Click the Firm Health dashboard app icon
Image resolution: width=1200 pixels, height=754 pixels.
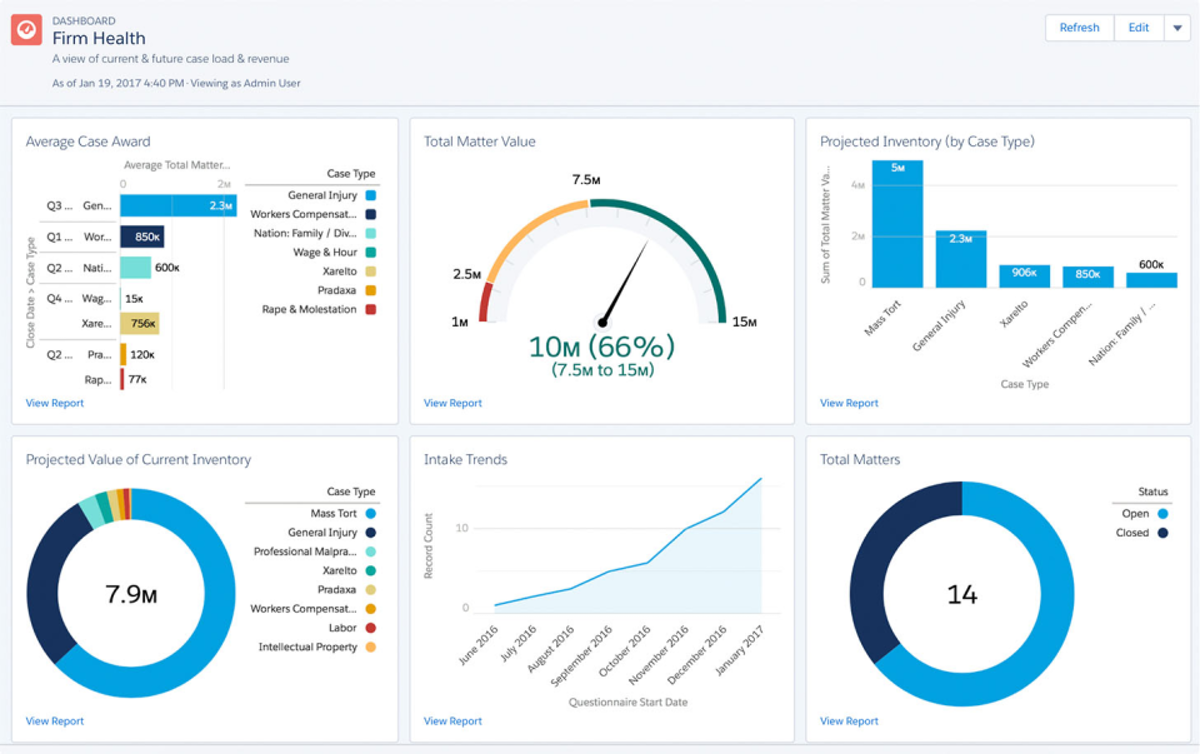(x=27, y=30)
